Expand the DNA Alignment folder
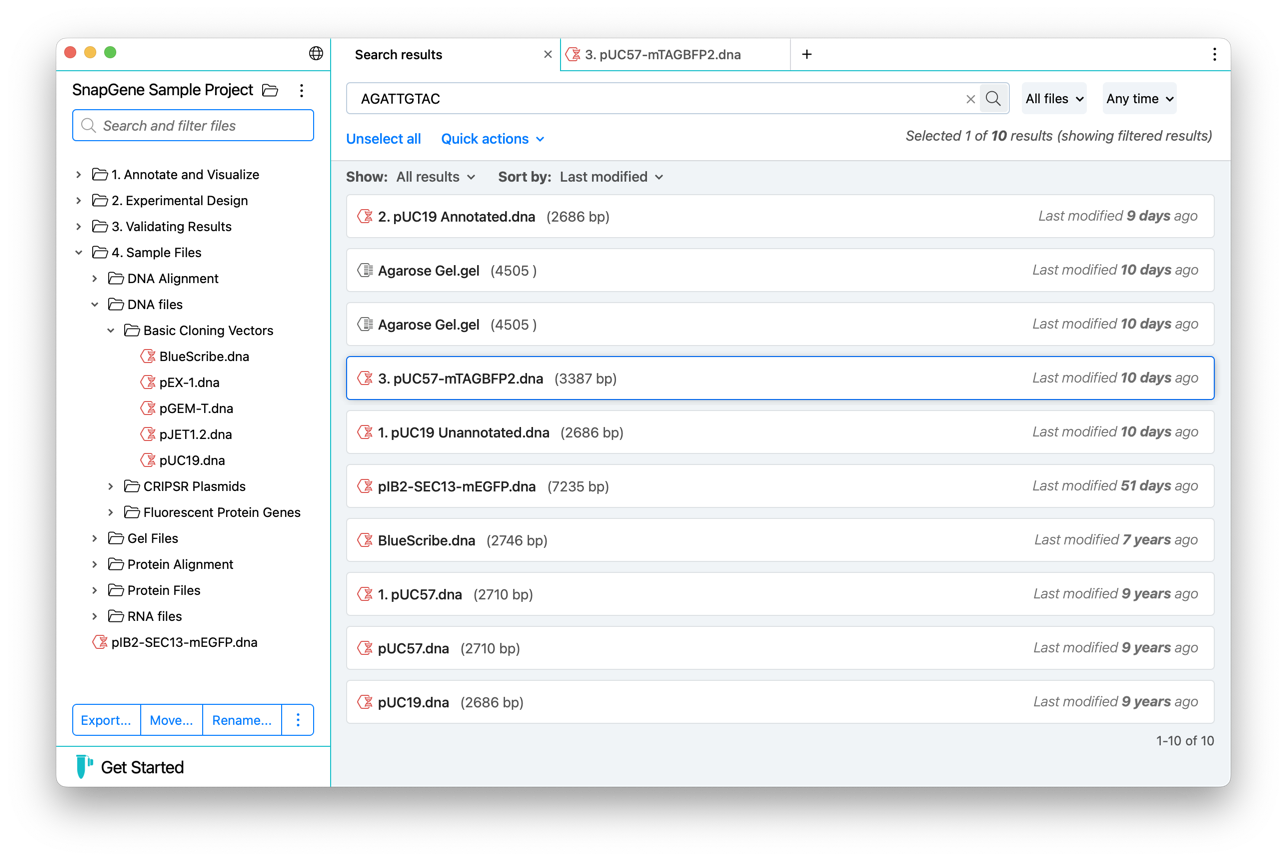 pyautogui.click(x=95, y=278)
